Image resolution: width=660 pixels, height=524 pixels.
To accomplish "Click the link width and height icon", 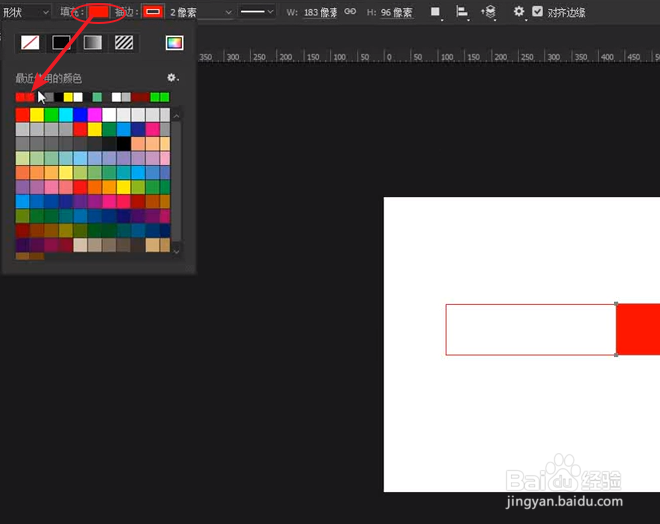I will point(350,12).
